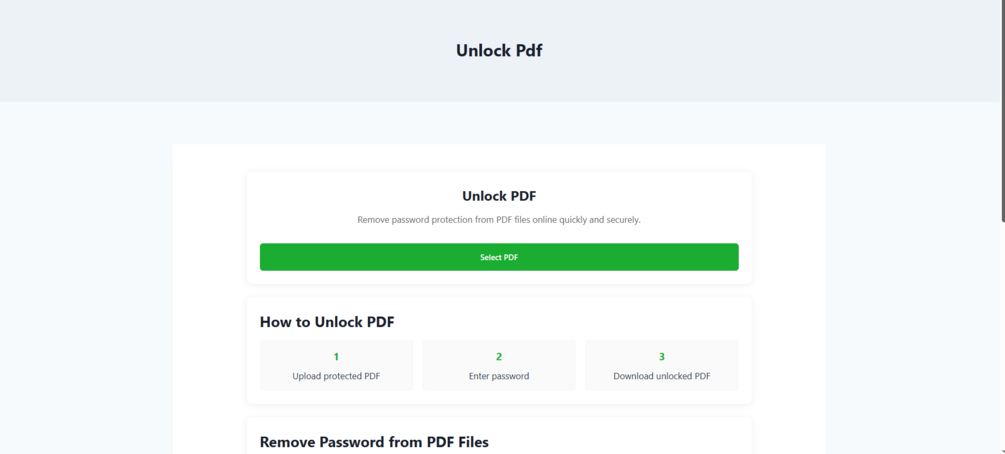
Task: Click the Unlock Pdf page title in the banner
Action: pyautogui.click(x=499, y=51)
